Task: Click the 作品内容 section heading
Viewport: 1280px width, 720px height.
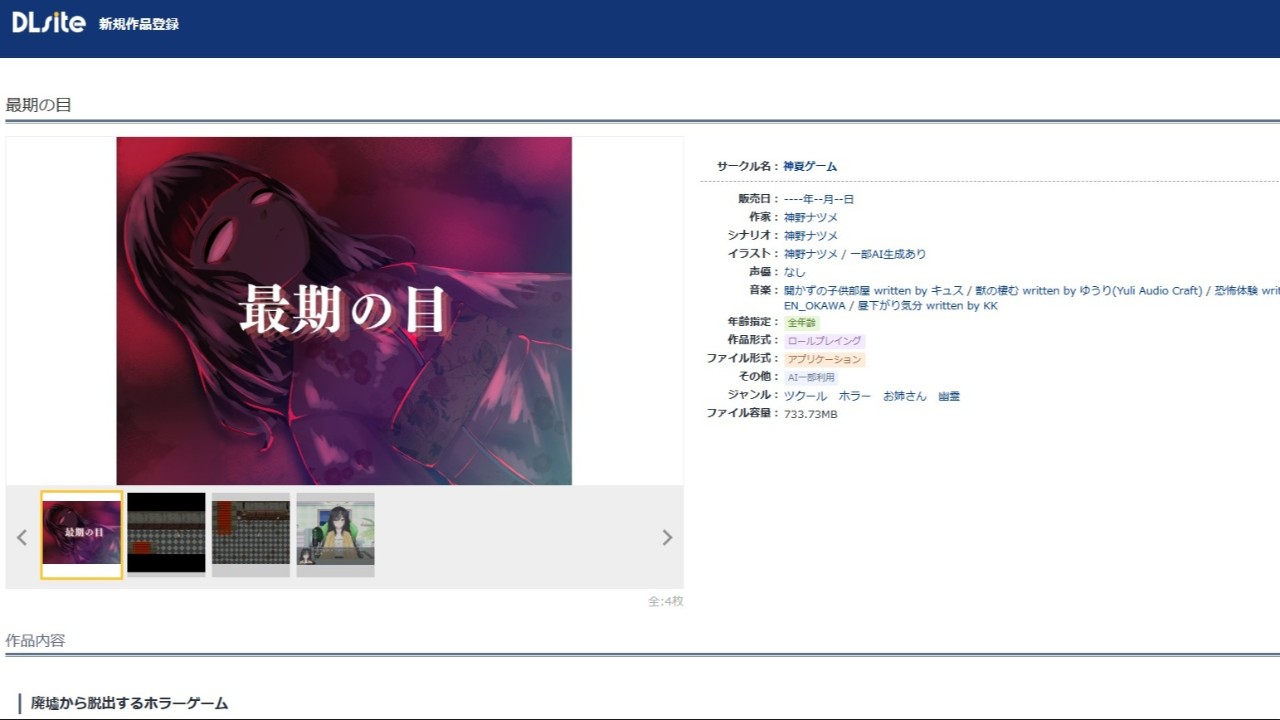Action: [x=36, y=640]
